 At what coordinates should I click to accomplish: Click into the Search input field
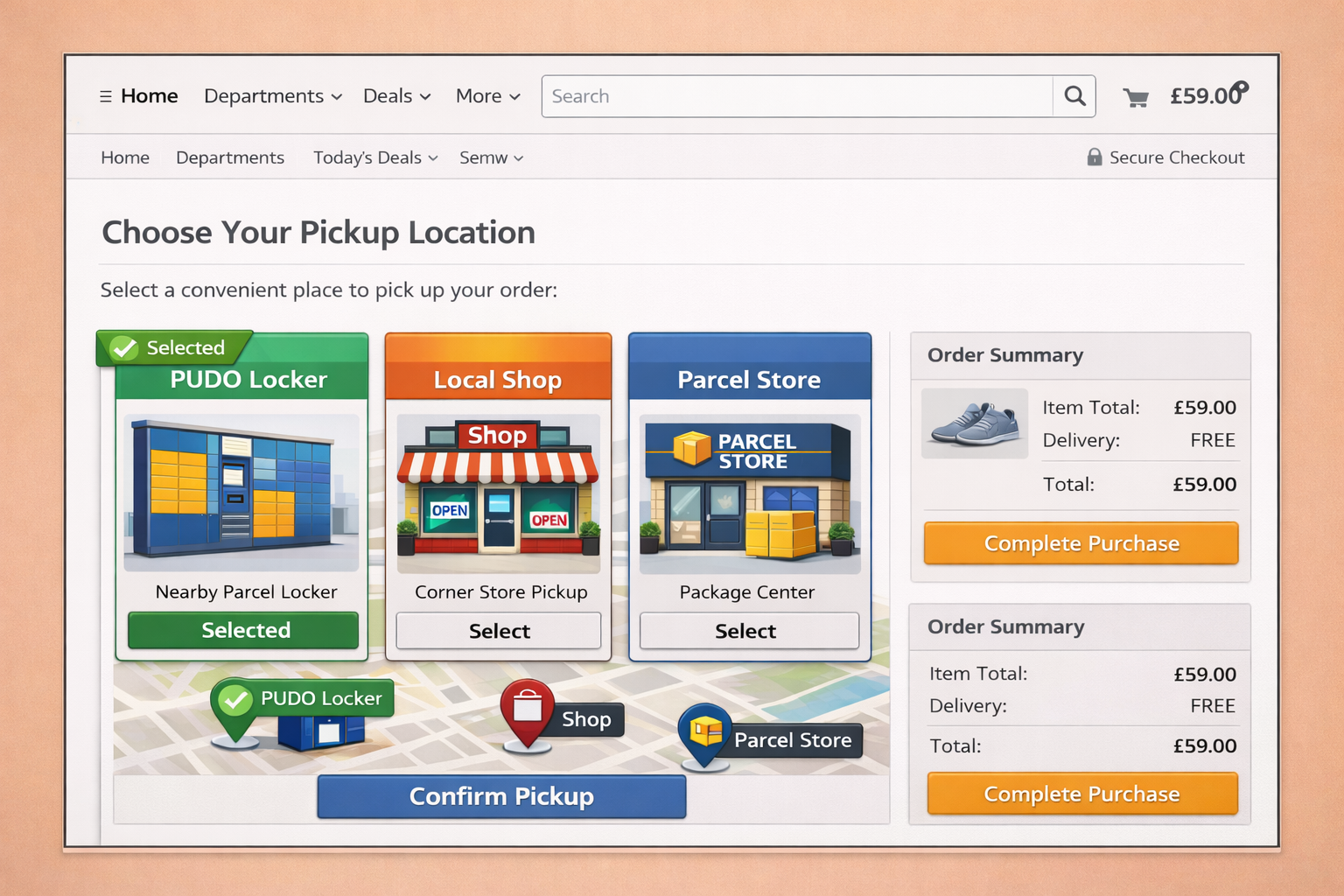click(x=796, y=96)
